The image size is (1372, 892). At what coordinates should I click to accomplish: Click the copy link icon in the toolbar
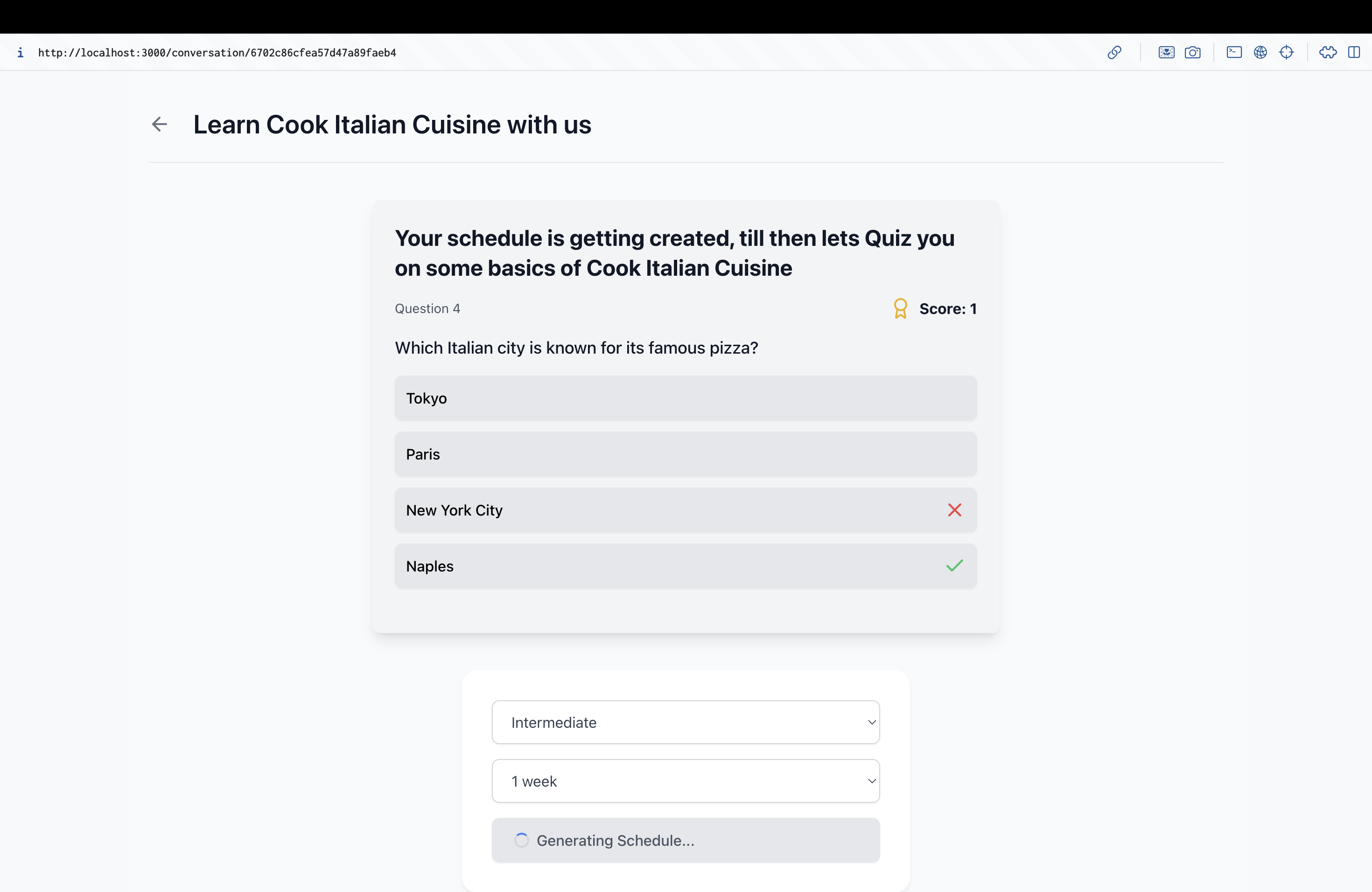pos(1114,52)
